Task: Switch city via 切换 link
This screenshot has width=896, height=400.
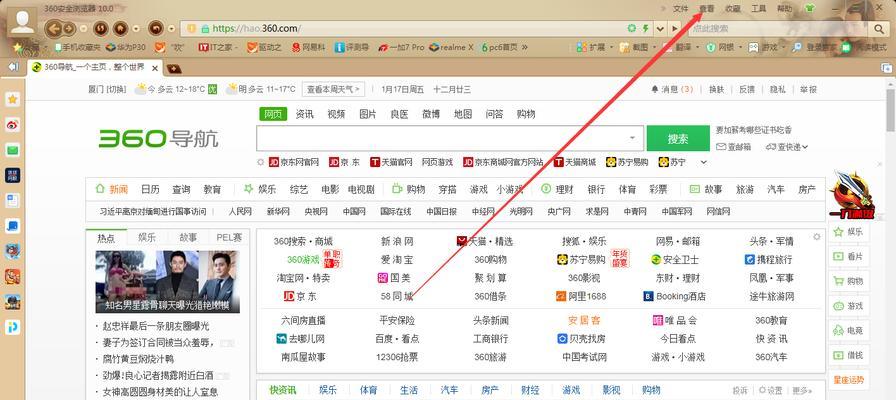Action: coord(117,90)
